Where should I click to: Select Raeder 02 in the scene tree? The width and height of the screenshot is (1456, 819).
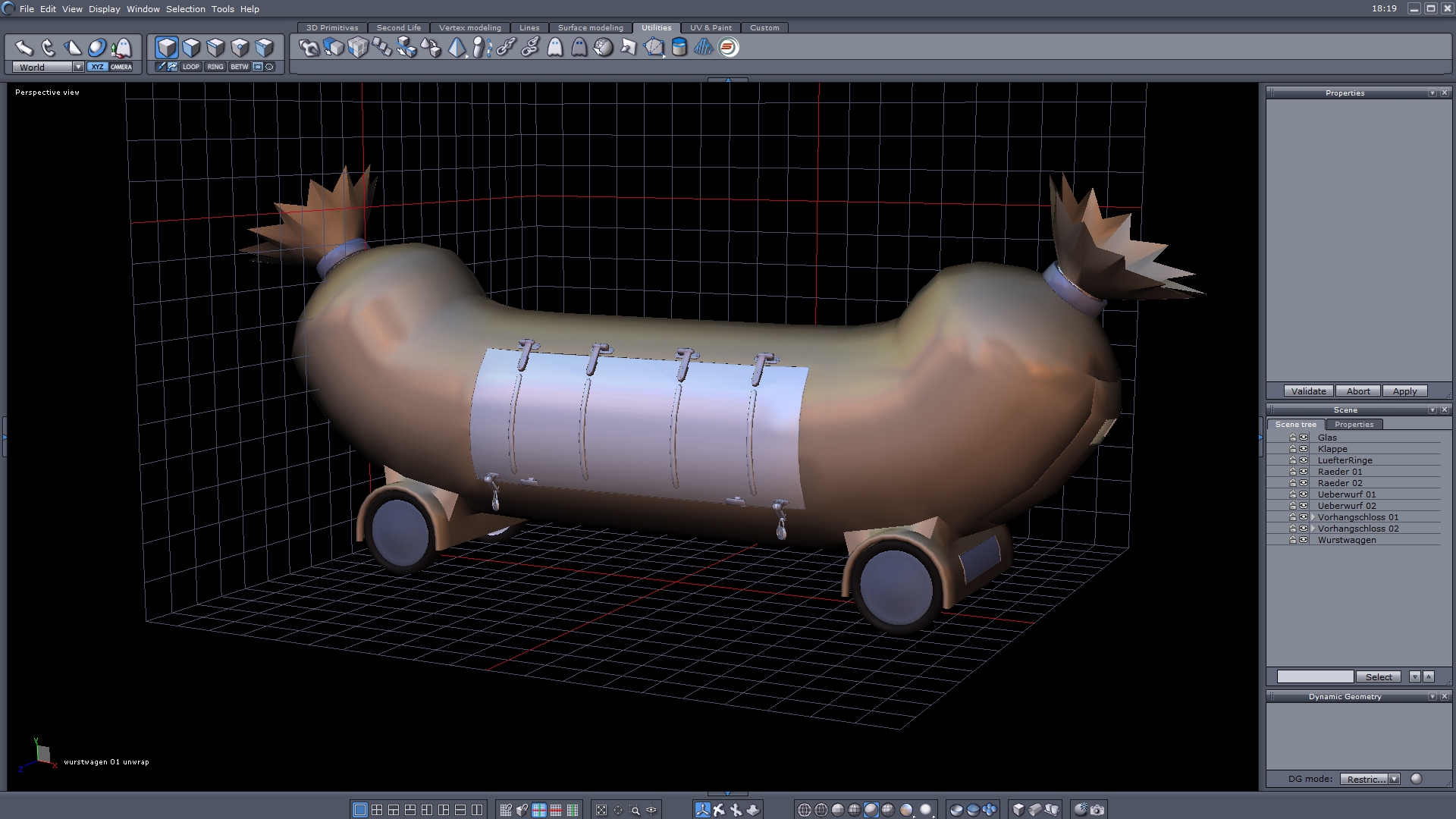(1339, 483)
